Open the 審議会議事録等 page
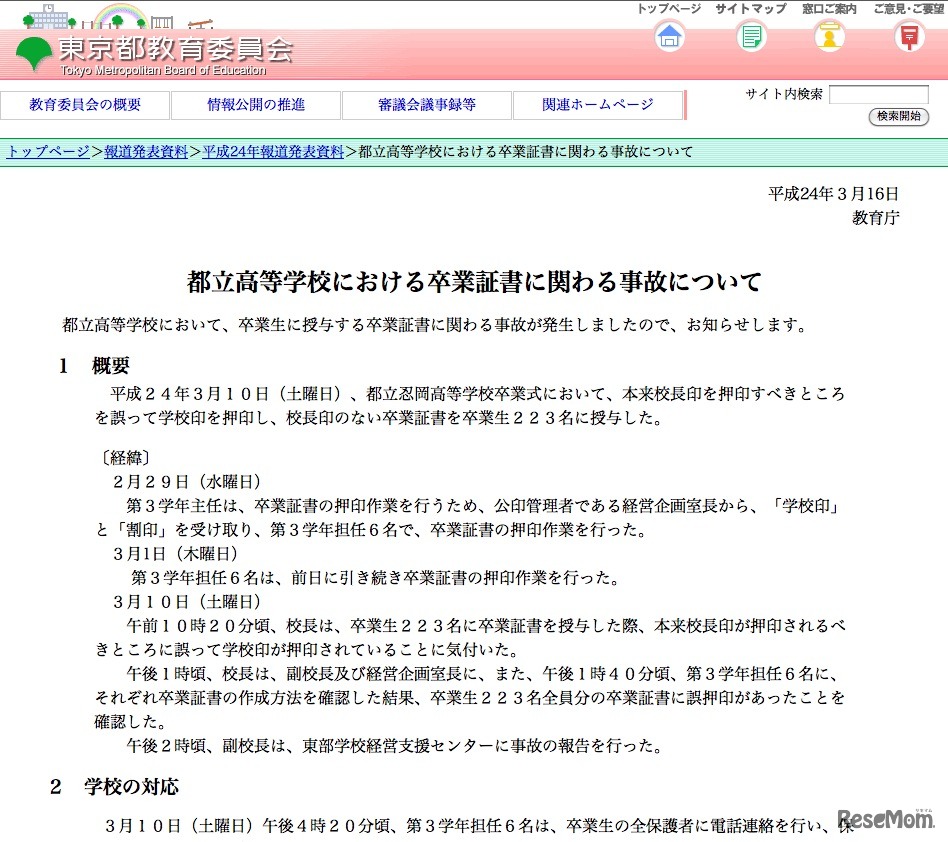 click(x=425, y=104)
